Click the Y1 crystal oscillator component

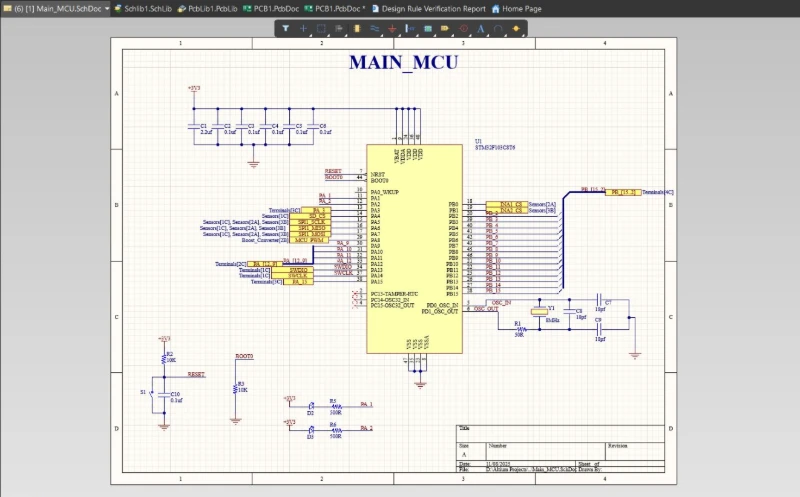tap(540, 313)
